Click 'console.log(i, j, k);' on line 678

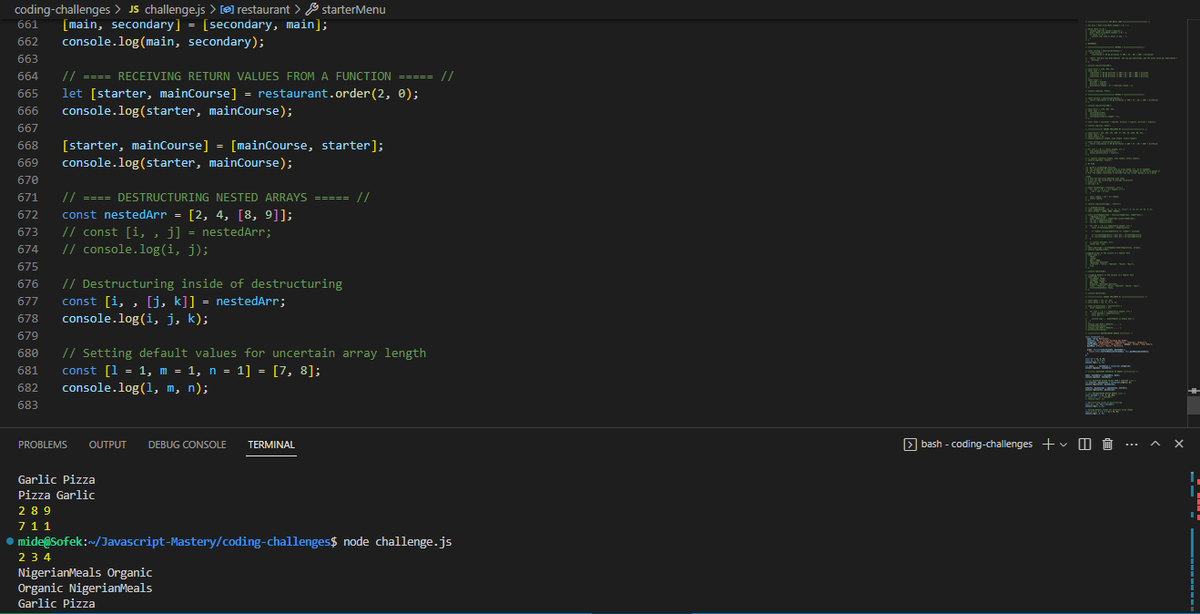click(x=135, y=318)
